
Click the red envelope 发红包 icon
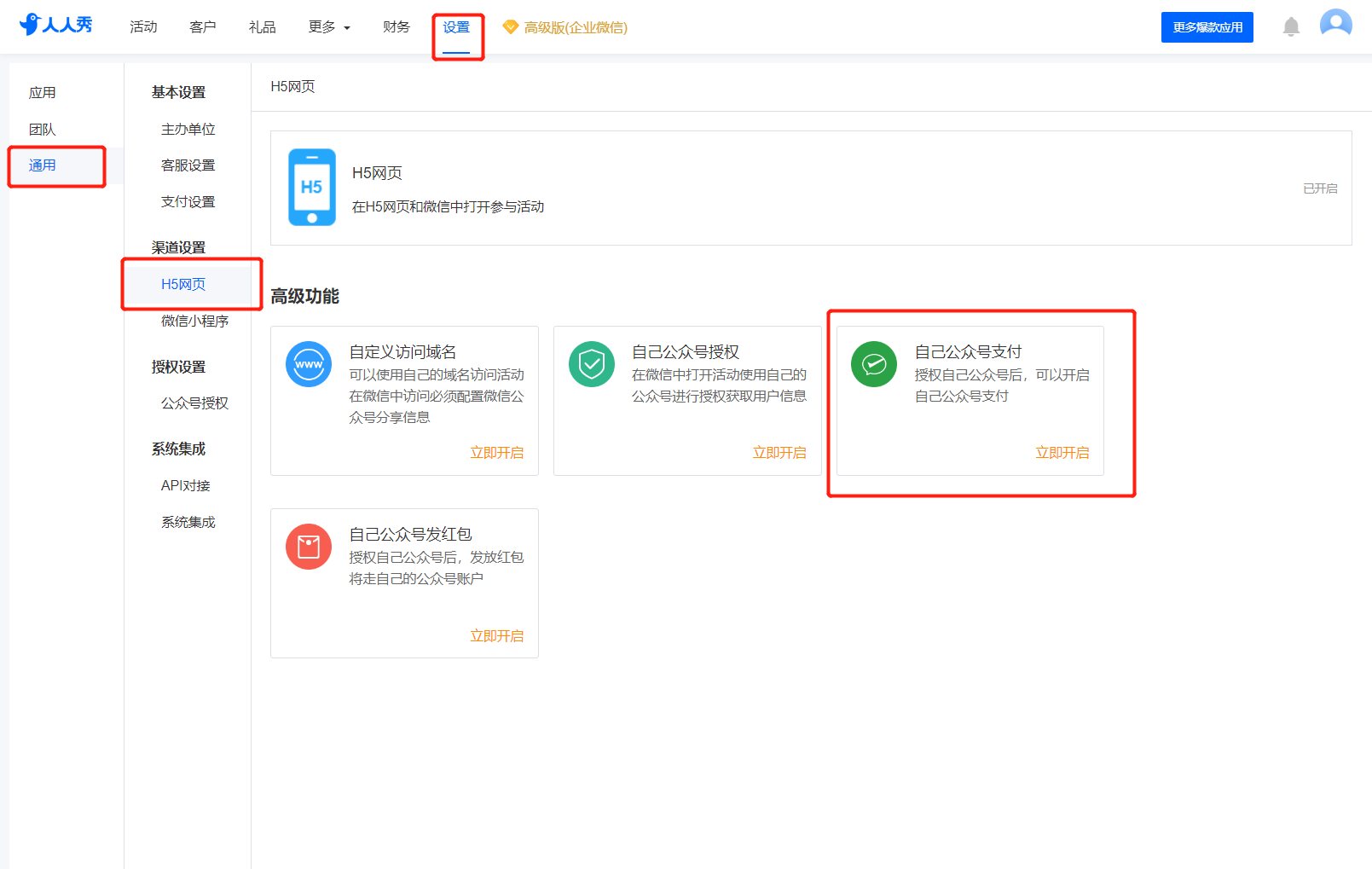pos(309,547)
